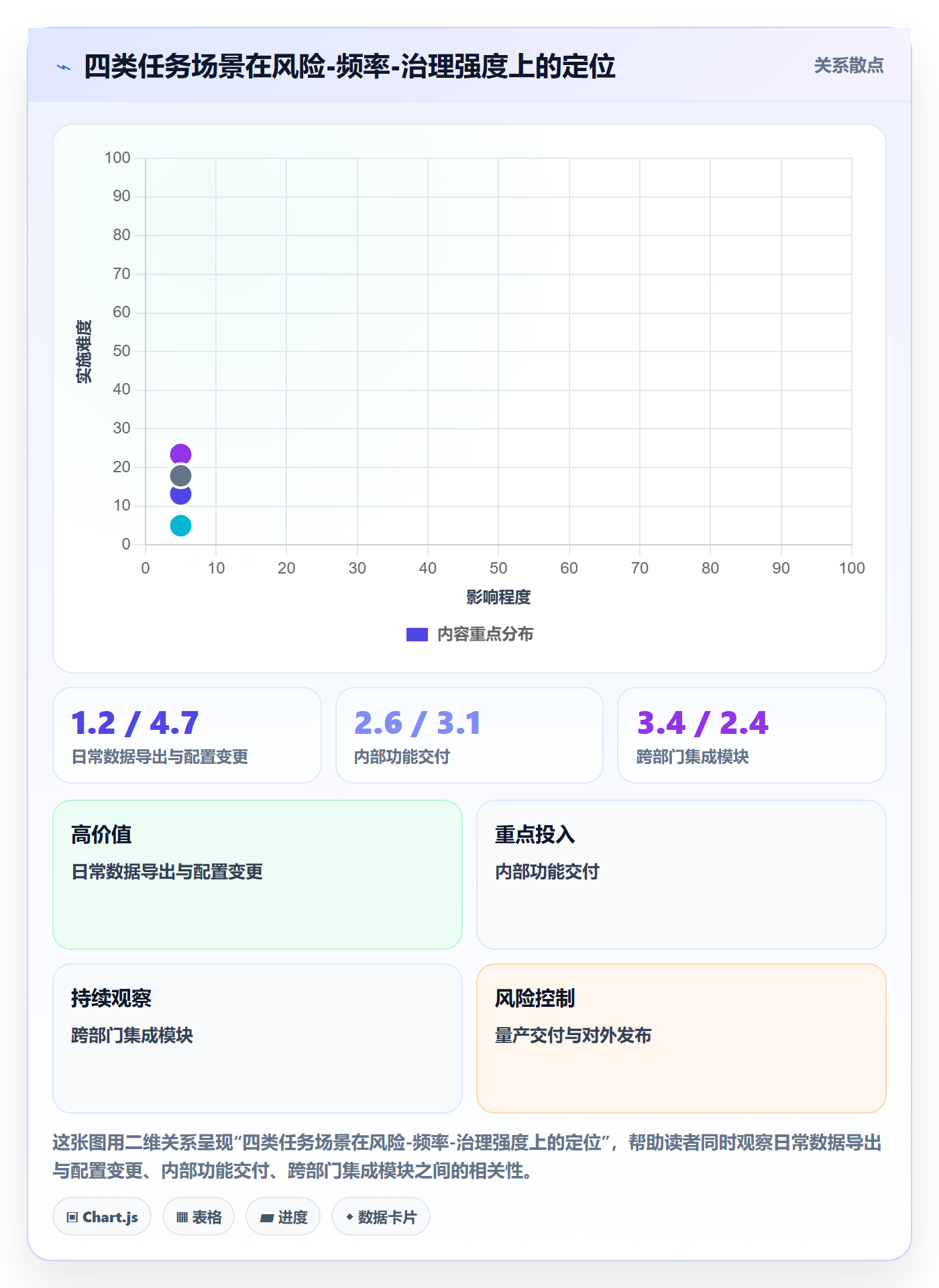The image size is (939, 1288).
Task: Click the 100 tick on the y-axis
Action: 117,158
